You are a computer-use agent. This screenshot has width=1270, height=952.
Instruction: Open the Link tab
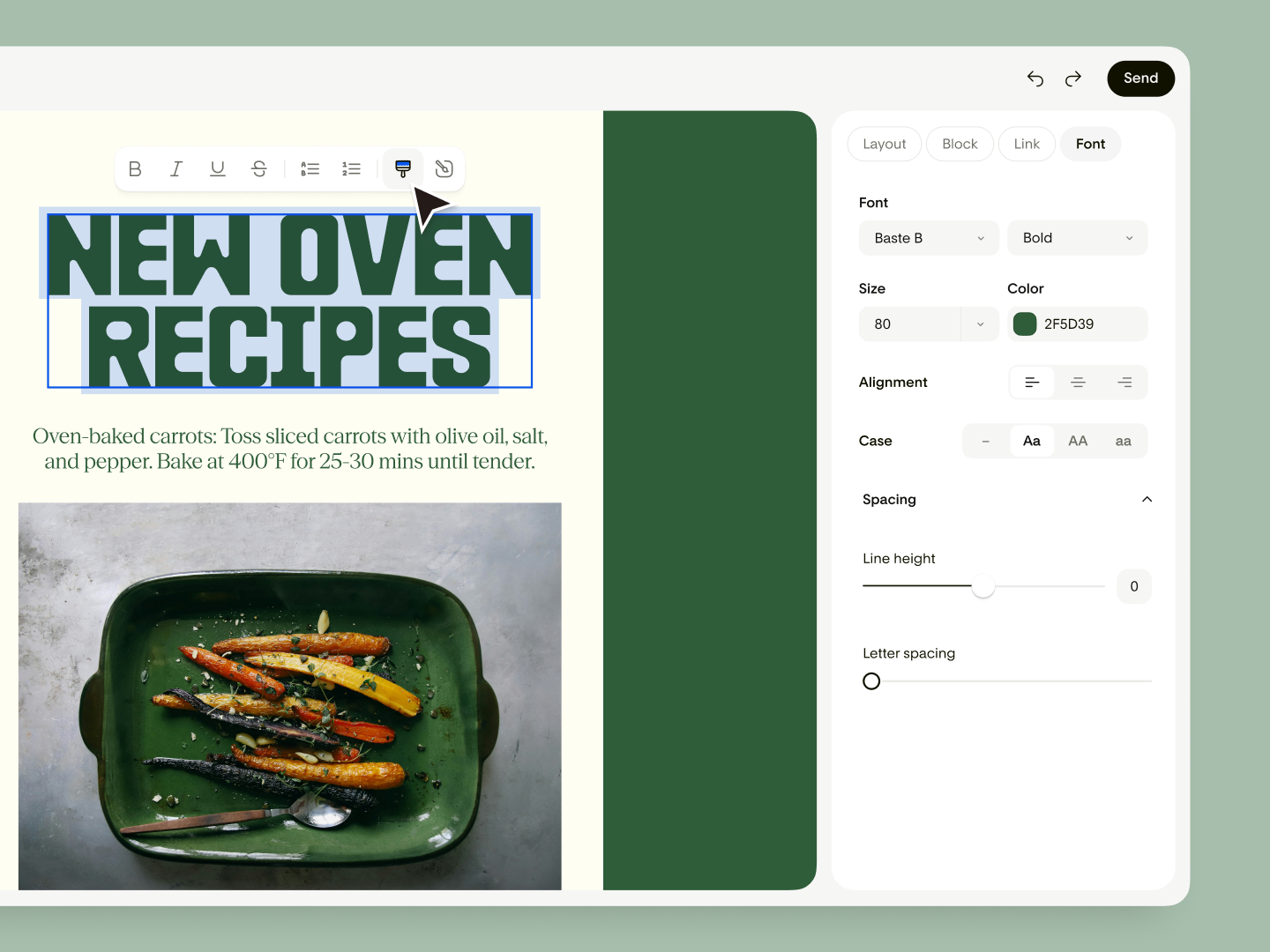click(1027, 144)
